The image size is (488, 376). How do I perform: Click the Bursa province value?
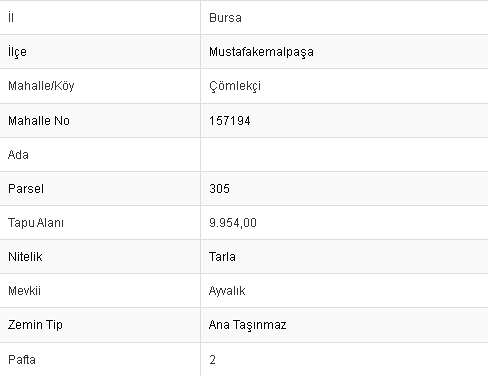(225, 18)
